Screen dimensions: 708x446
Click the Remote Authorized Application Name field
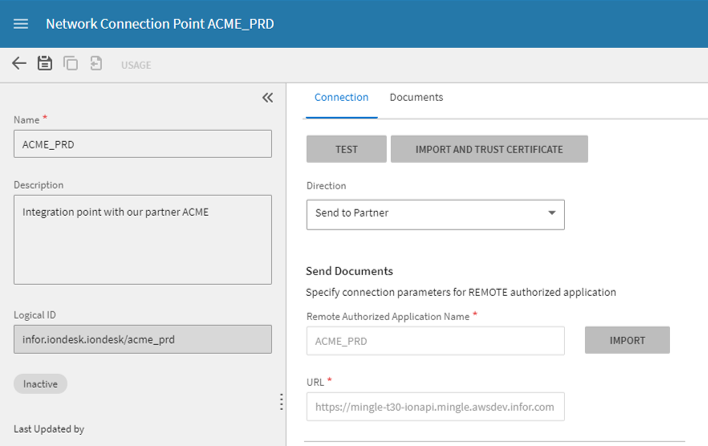pyautogui.click(x=435, y=340)
